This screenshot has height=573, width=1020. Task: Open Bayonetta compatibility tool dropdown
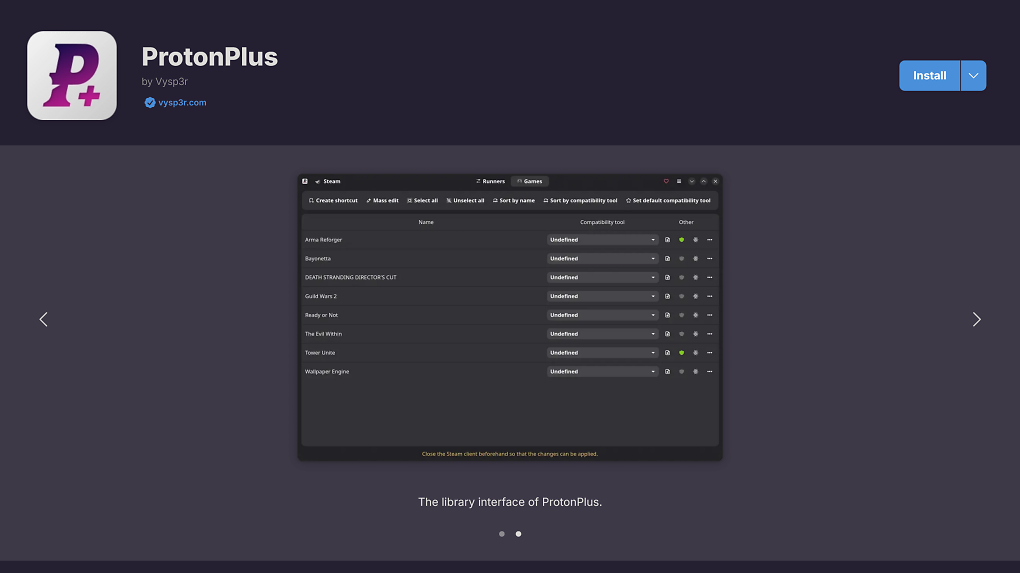pyautogui.click(x=602, y=259)
